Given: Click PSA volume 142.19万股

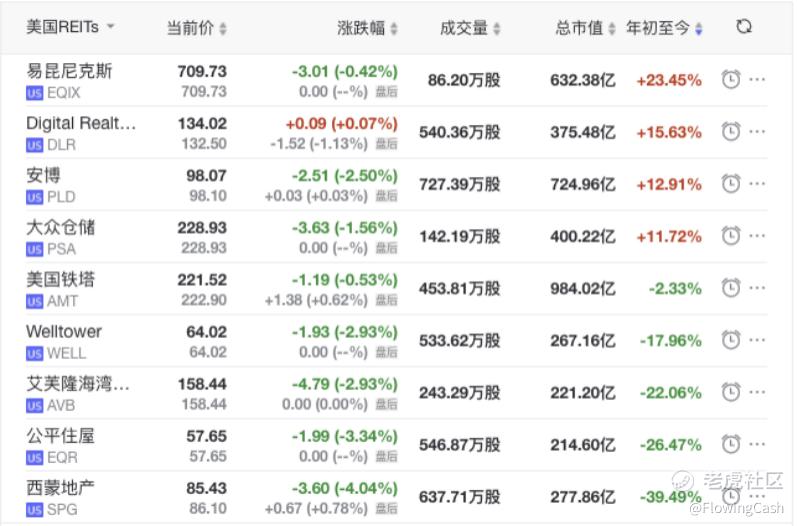Looking at the screenshot, I should point(460,237).
